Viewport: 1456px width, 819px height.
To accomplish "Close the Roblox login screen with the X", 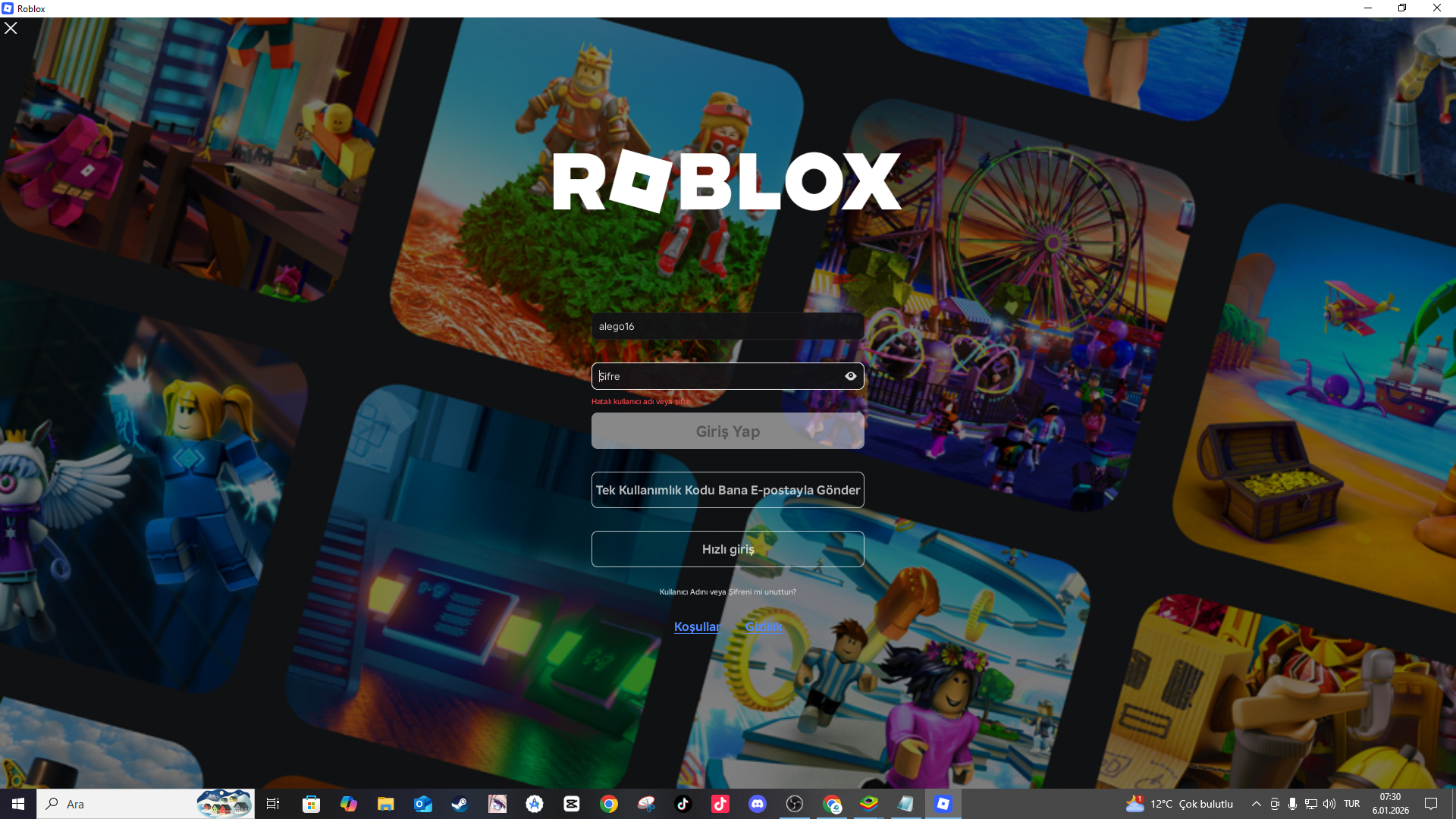I will click(11, 28).
